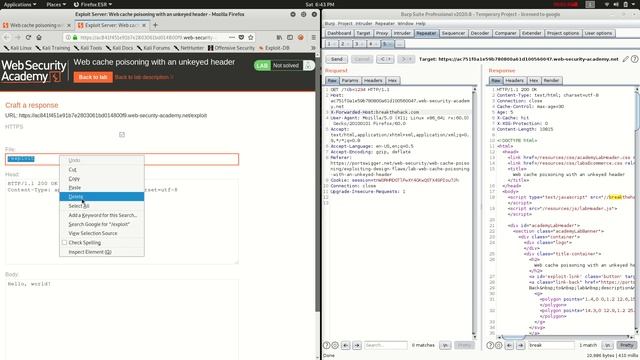Image resolution: width=640 pixels, height=360 pixels.
Task: Choose Select All in the context menu
Action: click(102, 206)
